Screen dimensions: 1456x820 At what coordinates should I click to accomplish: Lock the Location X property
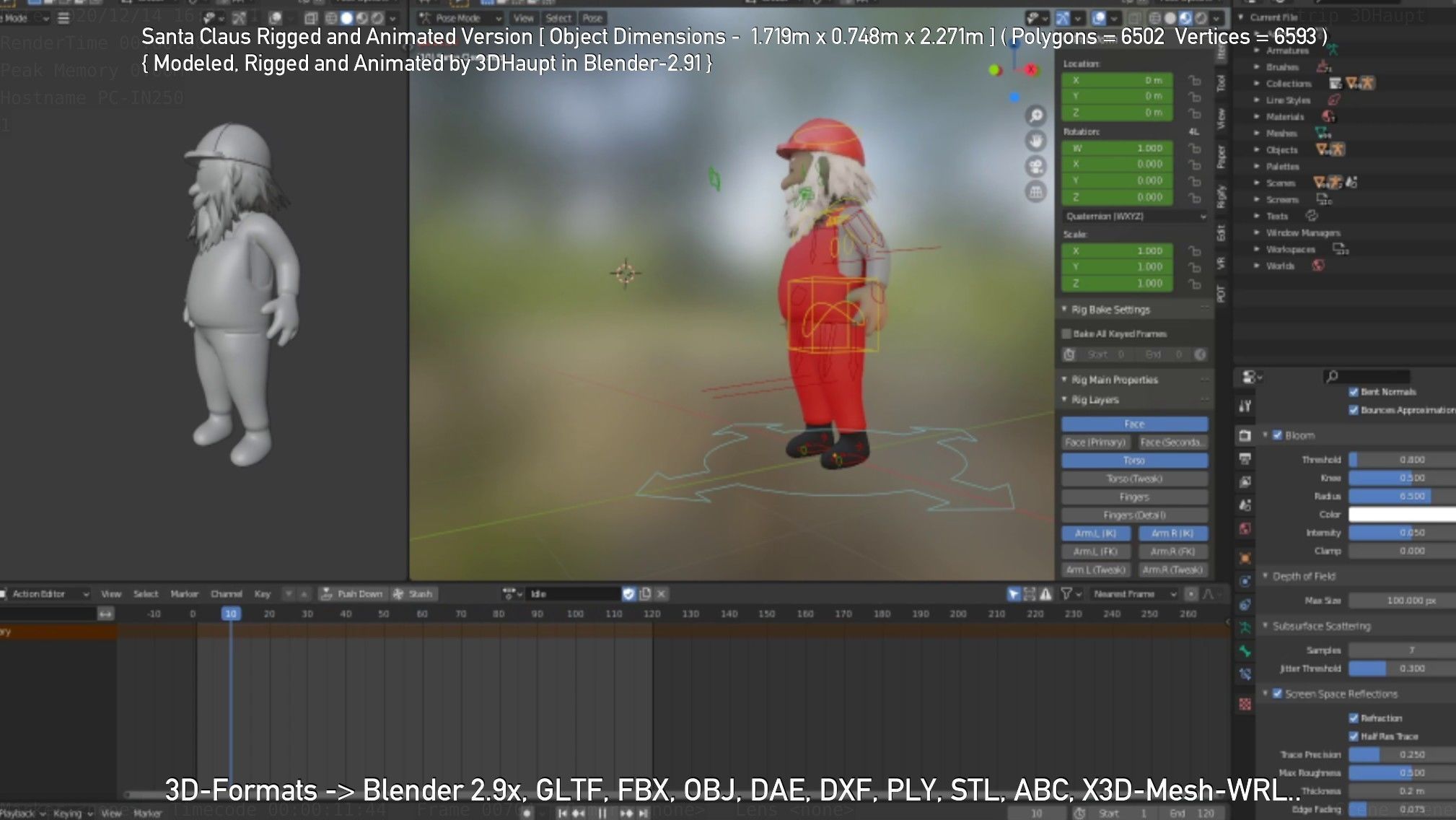[1195, 80]
